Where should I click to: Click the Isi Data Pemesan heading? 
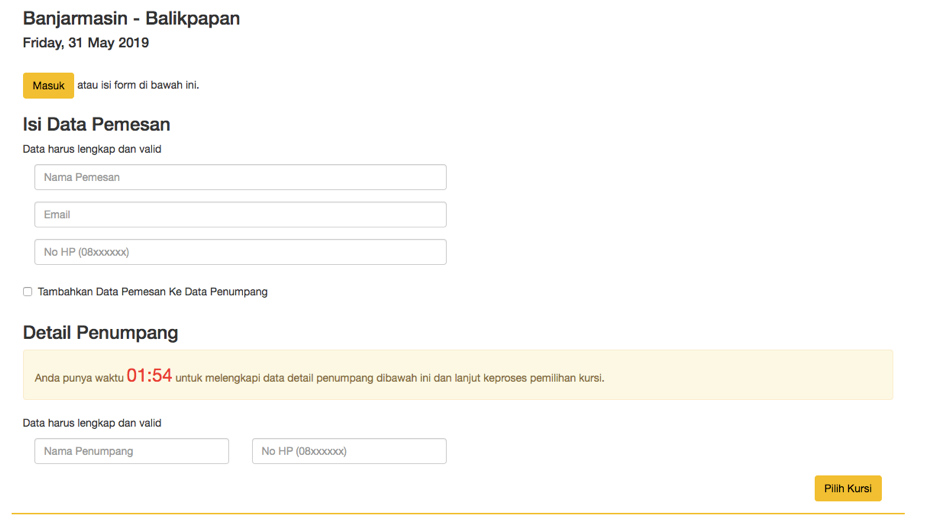pos(96,125)
